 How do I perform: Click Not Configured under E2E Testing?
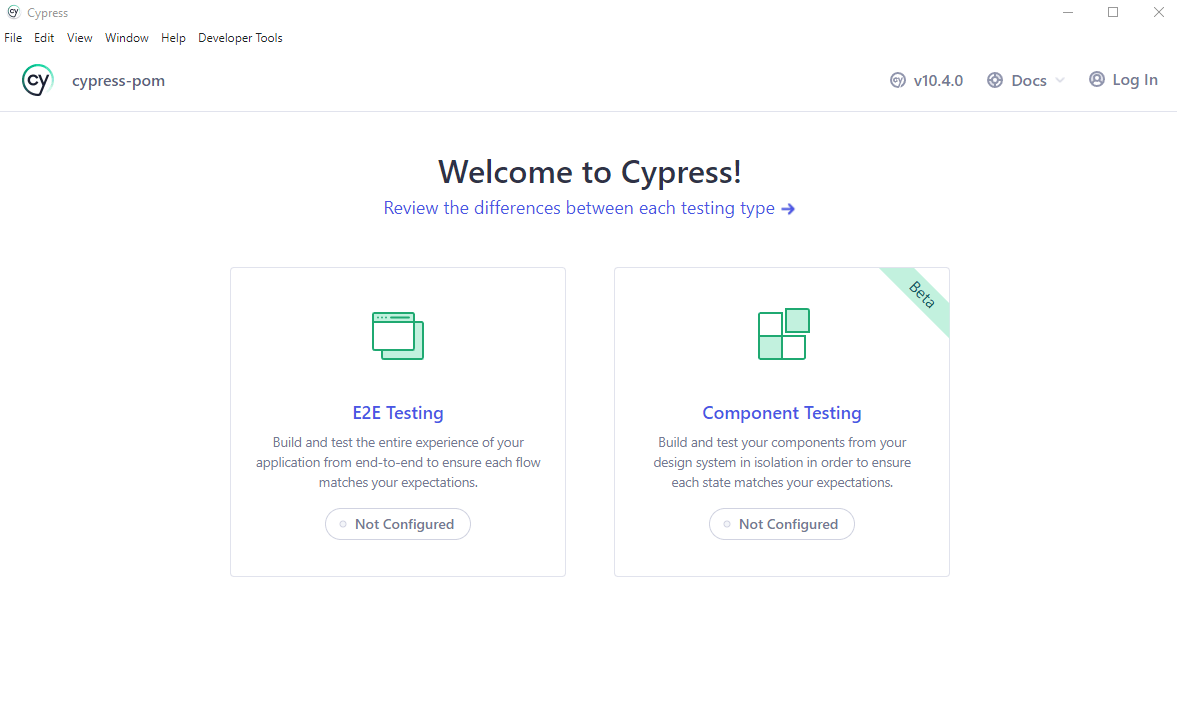[398, 524]
